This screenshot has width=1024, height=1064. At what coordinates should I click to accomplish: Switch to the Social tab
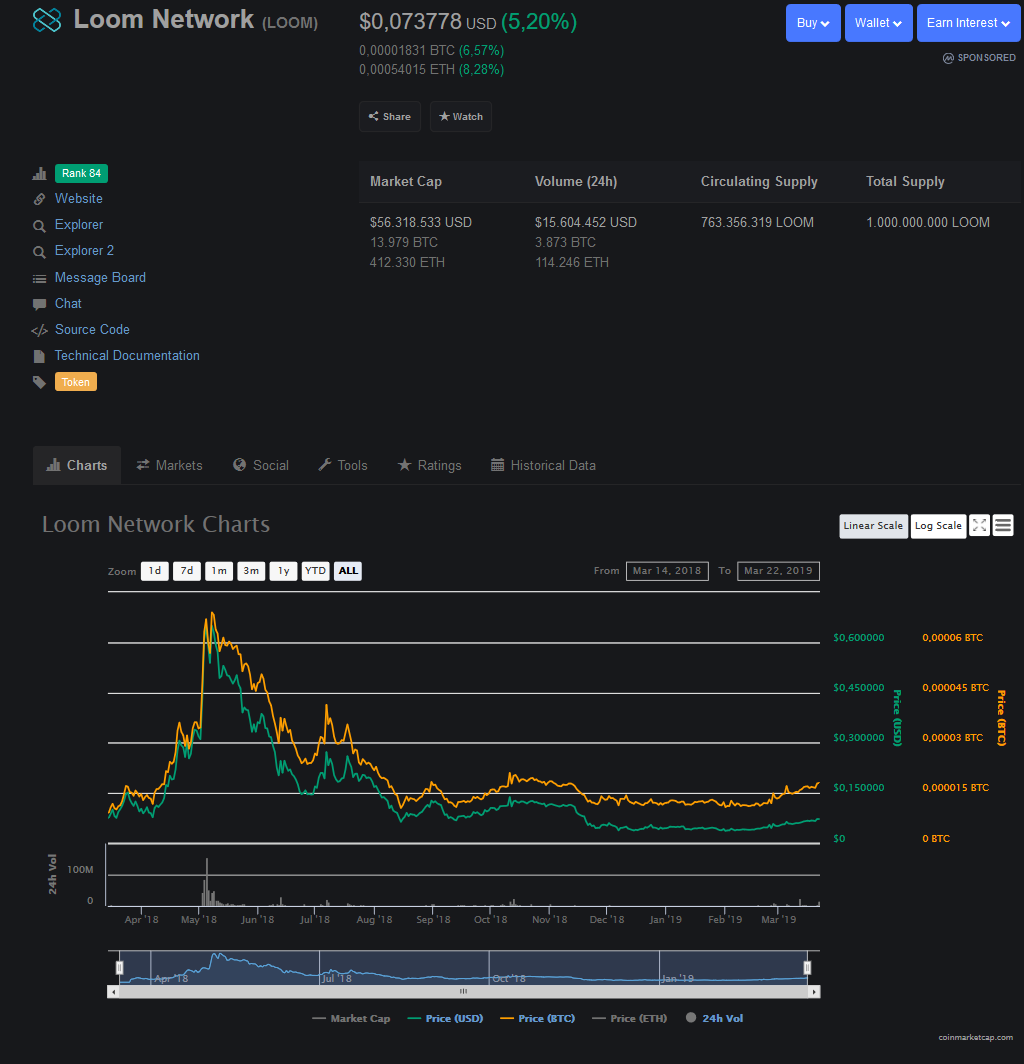[261, 466]
